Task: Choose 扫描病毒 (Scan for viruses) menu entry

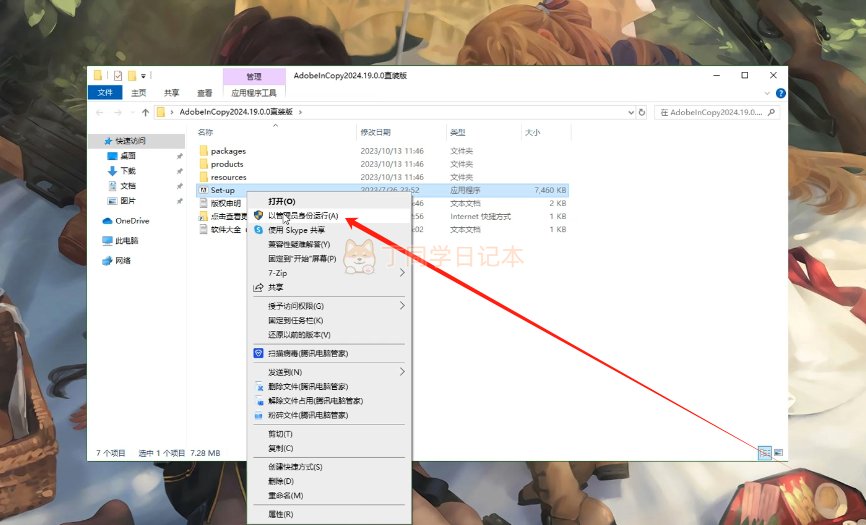Action: pyautogui.click(x=308, y=353)
